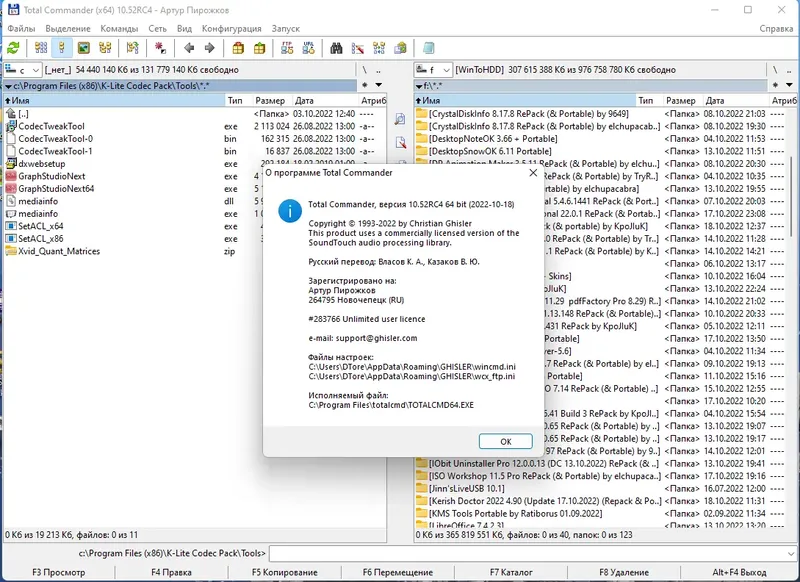Expand the command line history dropdown
Screen dimensions: 800x582
point(791,553)
